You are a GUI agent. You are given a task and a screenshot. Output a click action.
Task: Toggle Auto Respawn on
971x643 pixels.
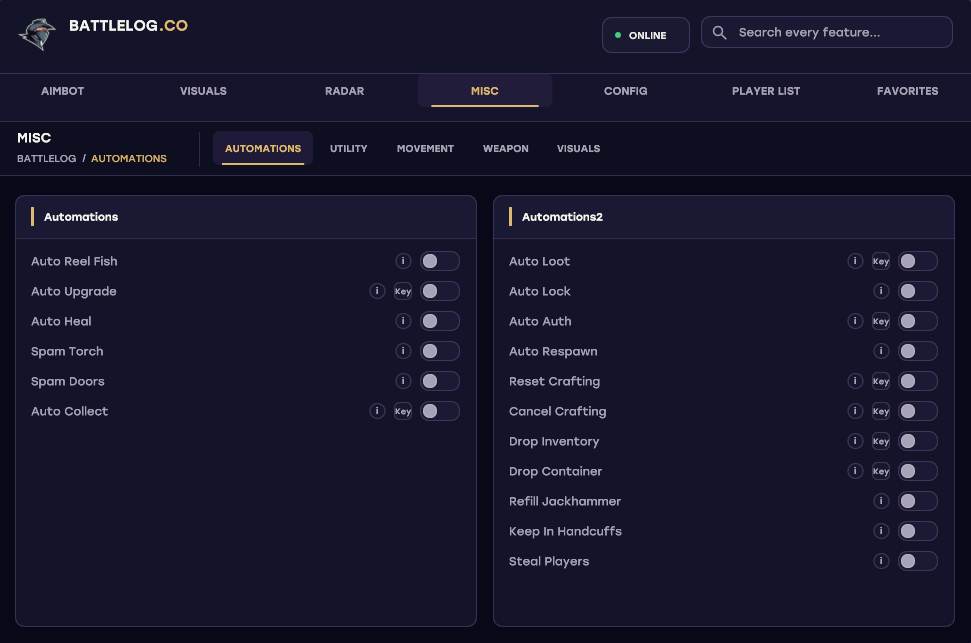pos(918,351)
